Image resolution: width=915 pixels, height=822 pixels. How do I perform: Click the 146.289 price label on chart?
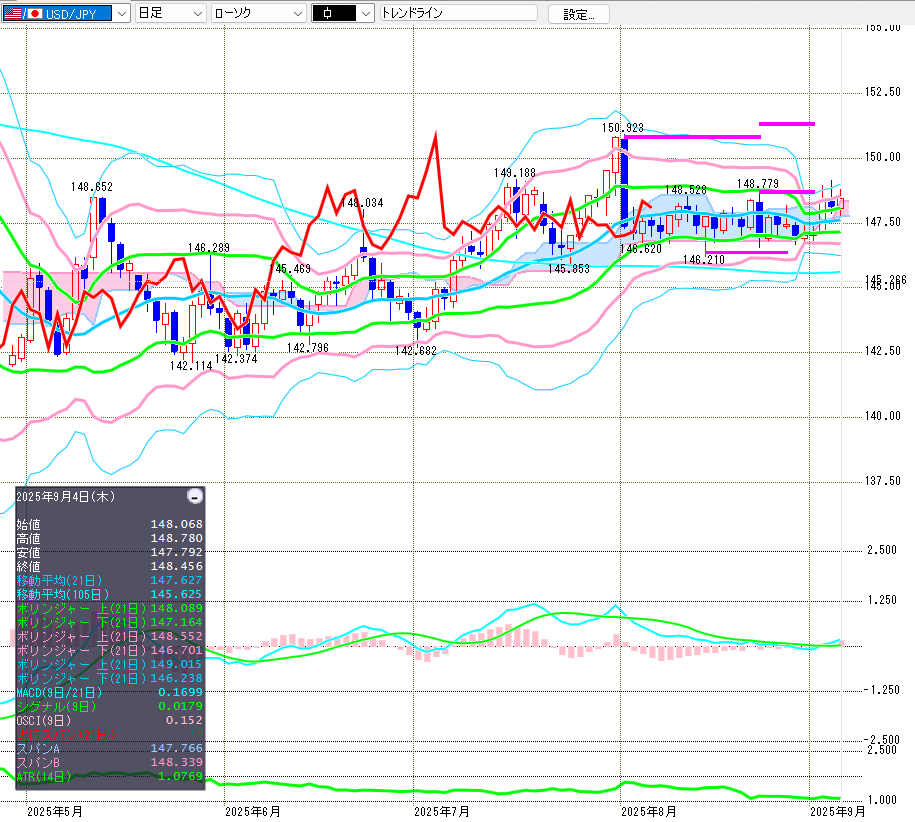208,248
